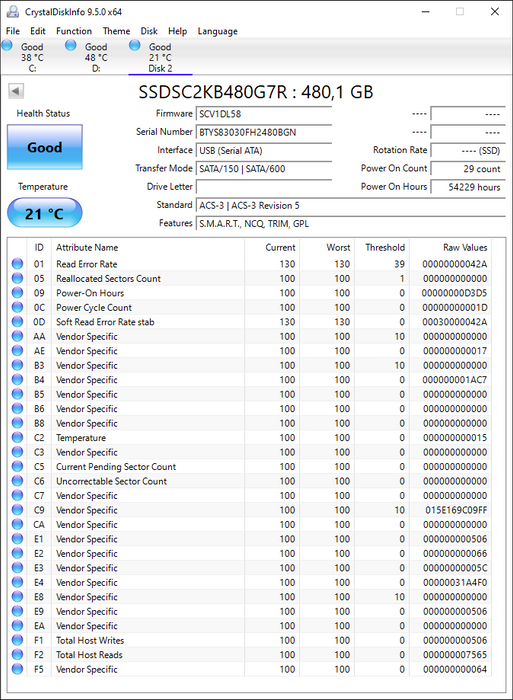Open the Help menu
The width and height of the screenshot is (513, 700).
pos(177,31)
